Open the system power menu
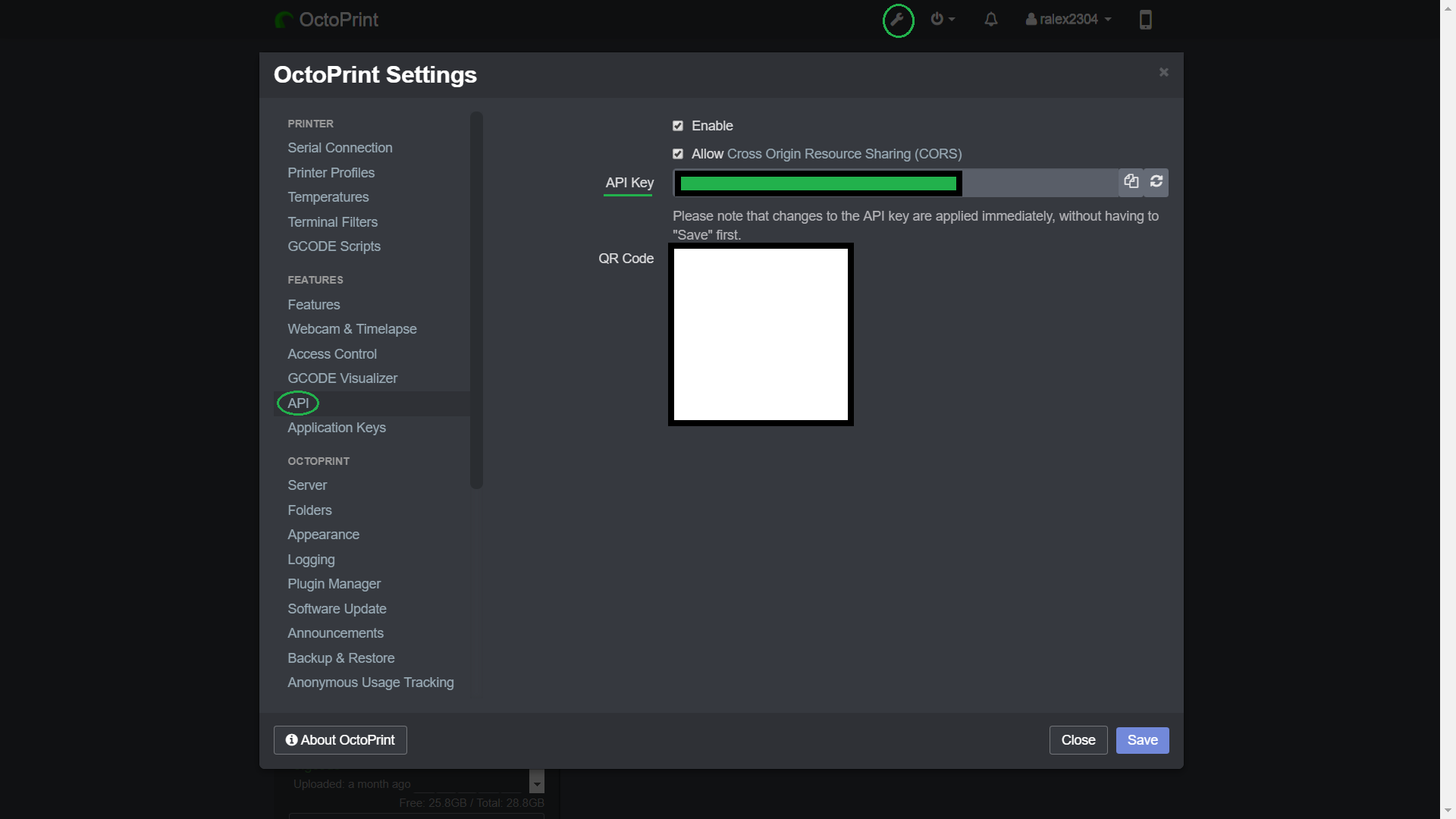The image size is (1456, 819). coord(942,20)
